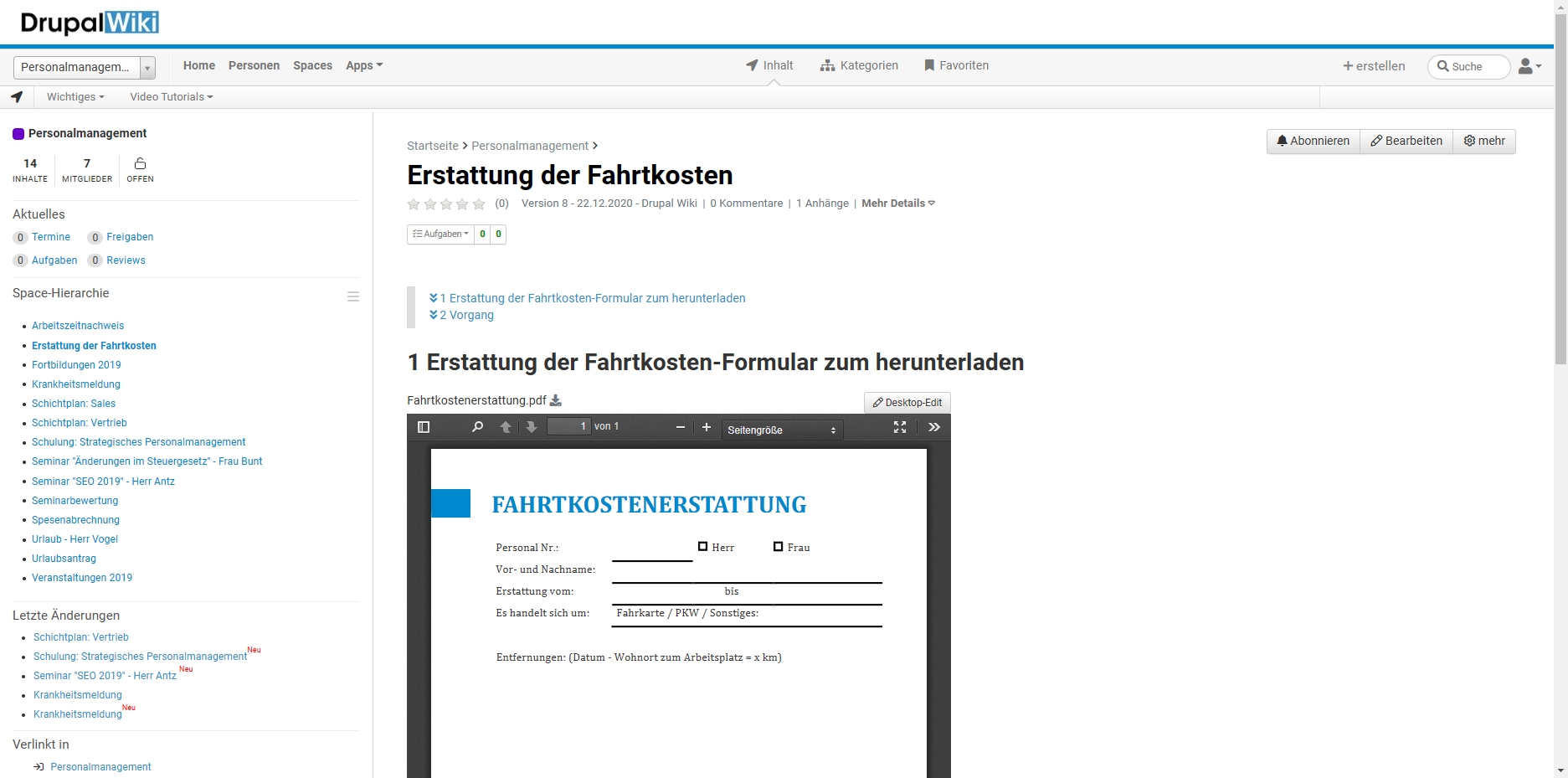This screenshot has height=778, width=1568.
Task: Open the Urlaub - Herr Vogel link
Action: (x=75, y=539)
